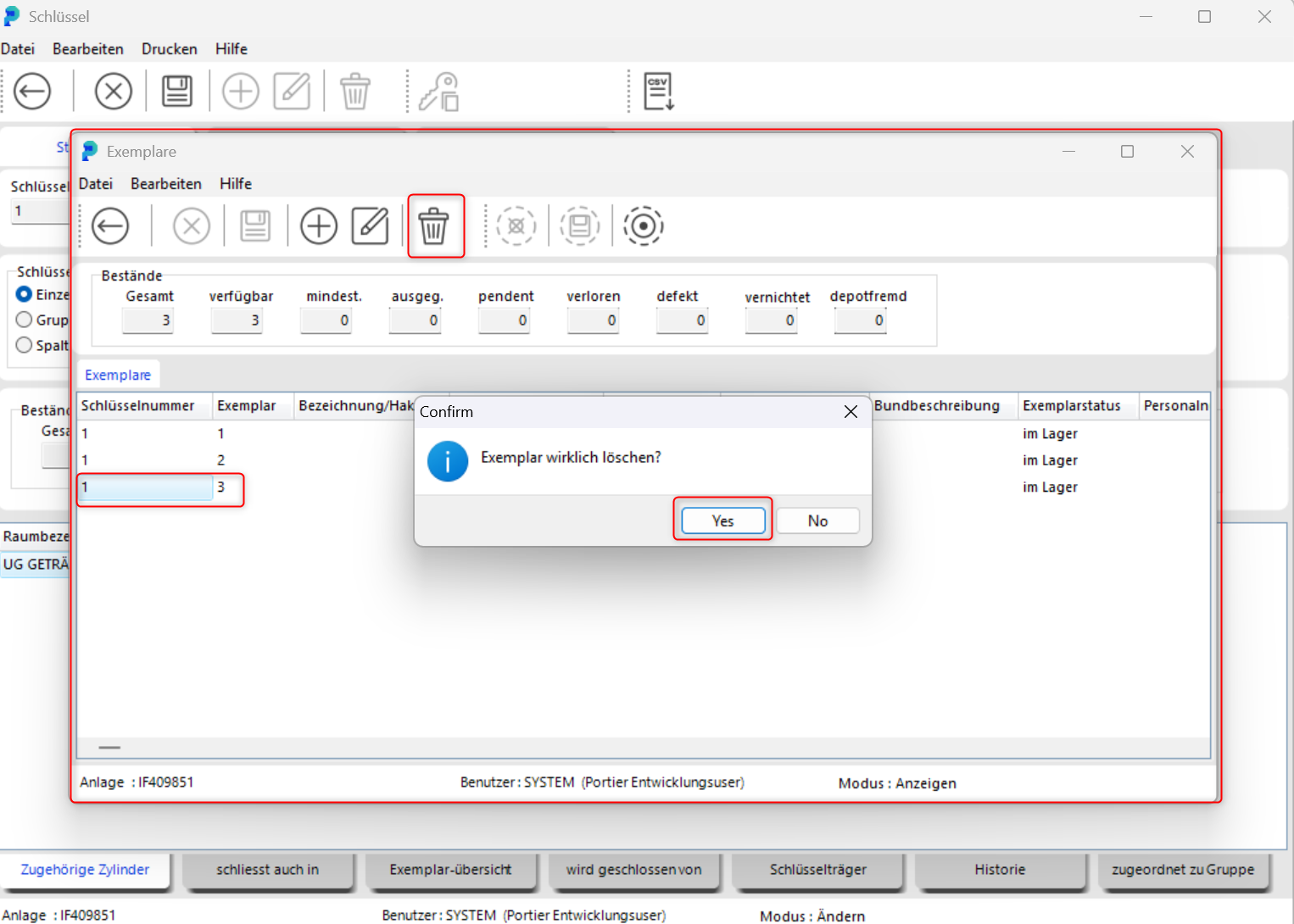1294x924 pixels.
Task: Switch to the Historie tab
Action: (999, 870)
